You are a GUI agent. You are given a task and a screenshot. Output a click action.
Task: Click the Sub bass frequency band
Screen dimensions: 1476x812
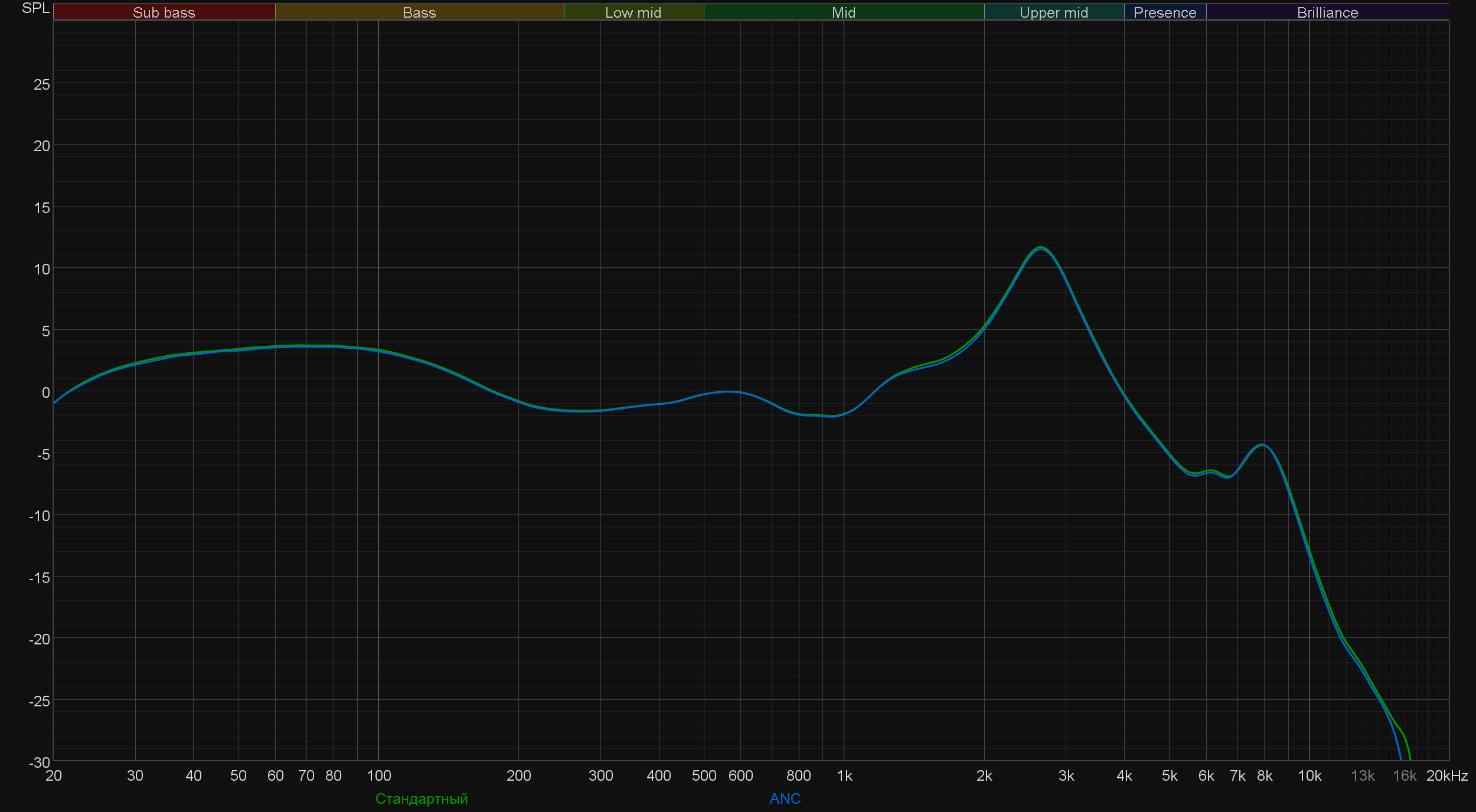pos(164,12)
